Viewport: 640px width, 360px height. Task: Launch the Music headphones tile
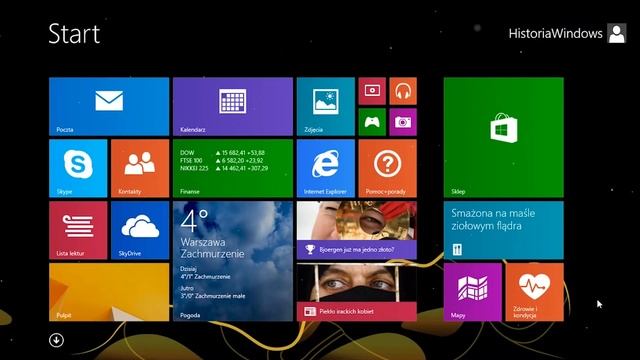(x=403, y=91)
